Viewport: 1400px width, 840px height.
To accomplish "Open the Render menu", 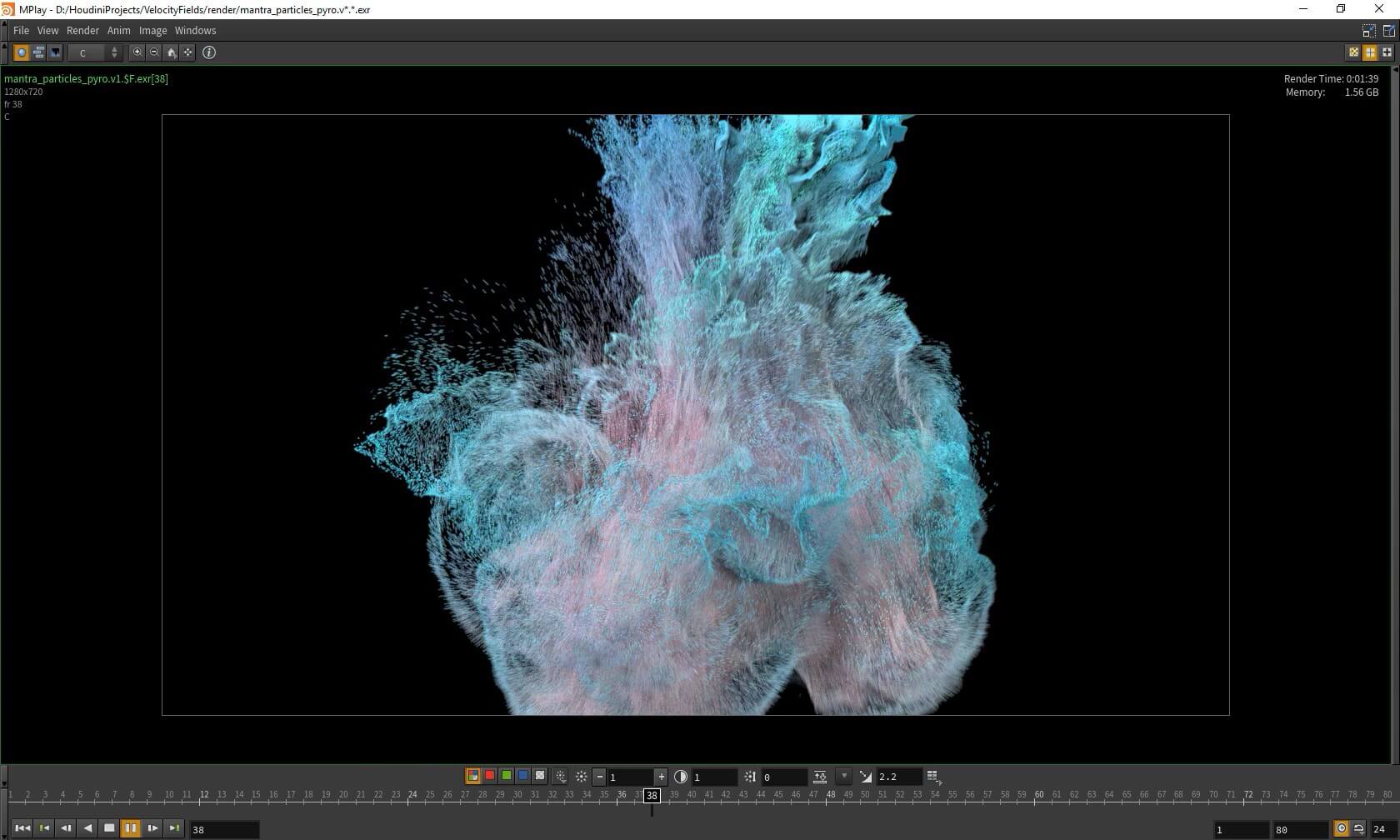I will coord(82,30).
